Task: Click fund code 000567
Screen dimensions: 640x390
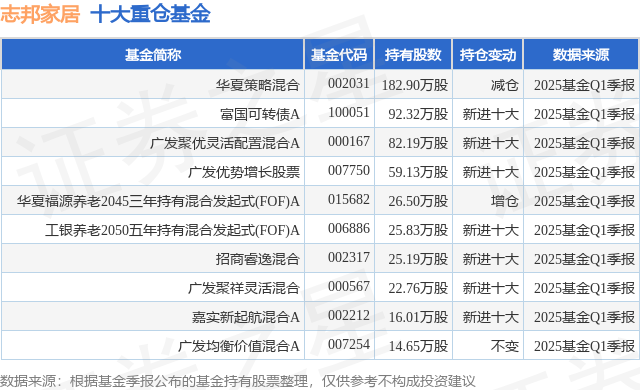Action: pos(349,286)
